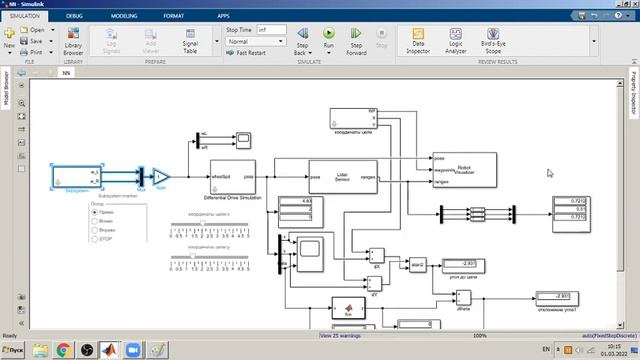Viewport: 640px width, 360px height.
Task: Click the View 25 warnings link
Action: coord(340,336)
